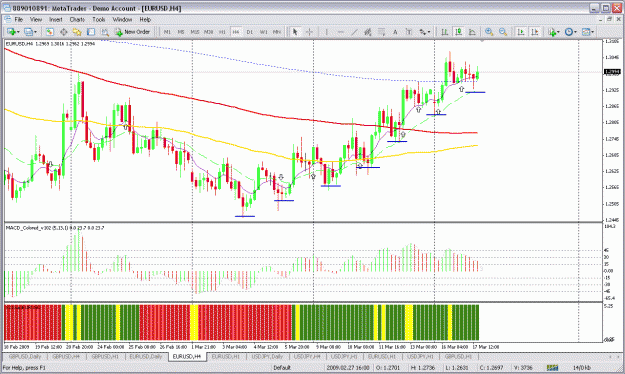Switch to GBPUSD,H1 chart tab at far right
This screenshot has width=625, height=374.
point(458,356)
